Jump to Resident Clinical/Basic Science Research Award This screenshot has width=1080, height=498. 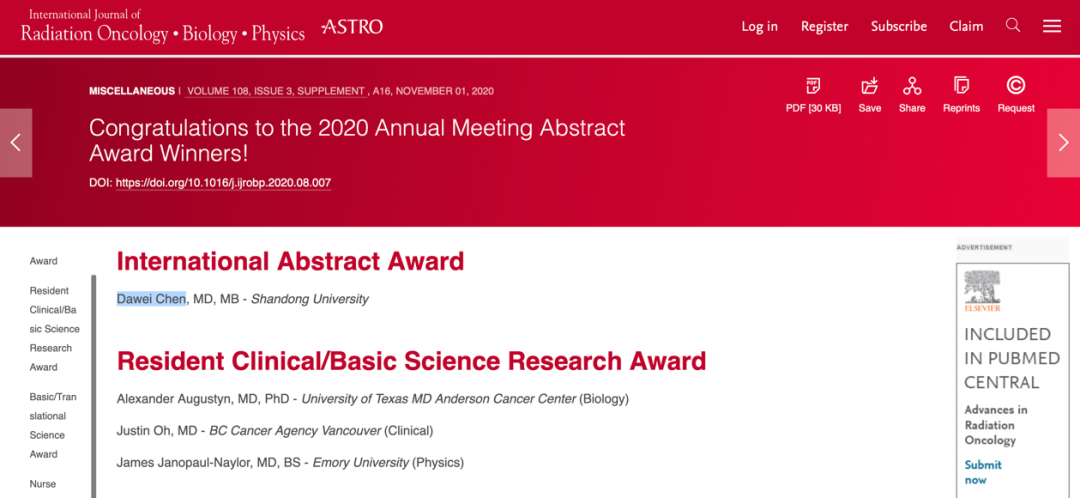coord(55,328)
